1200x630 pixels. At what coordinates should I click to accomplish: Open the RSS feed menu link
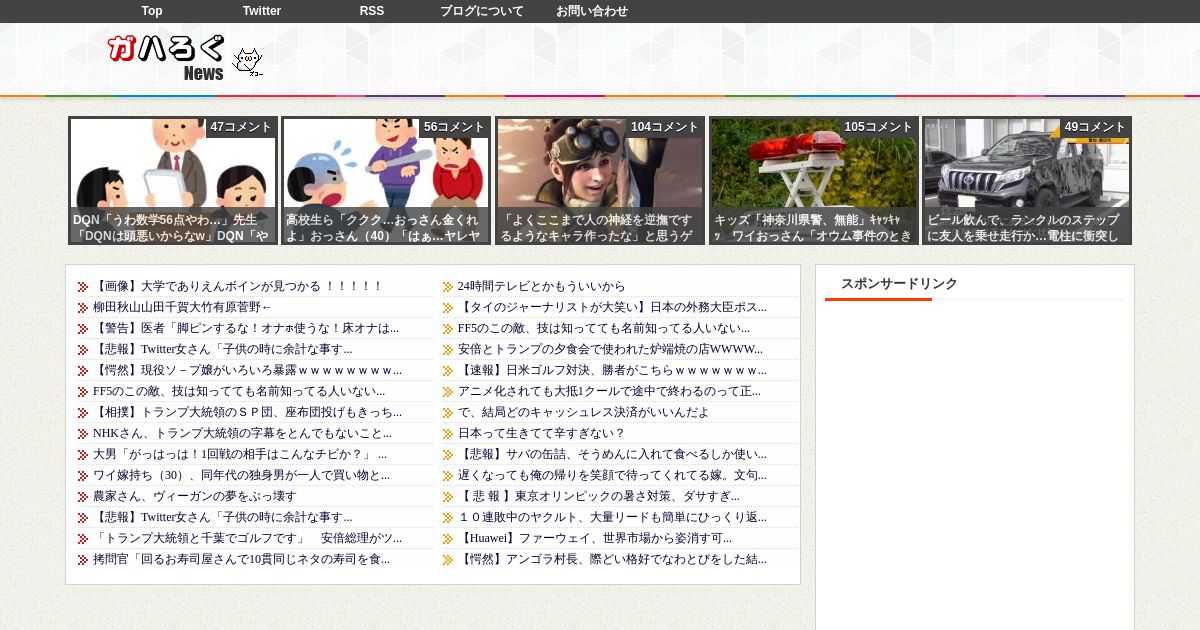pos(372,11)
